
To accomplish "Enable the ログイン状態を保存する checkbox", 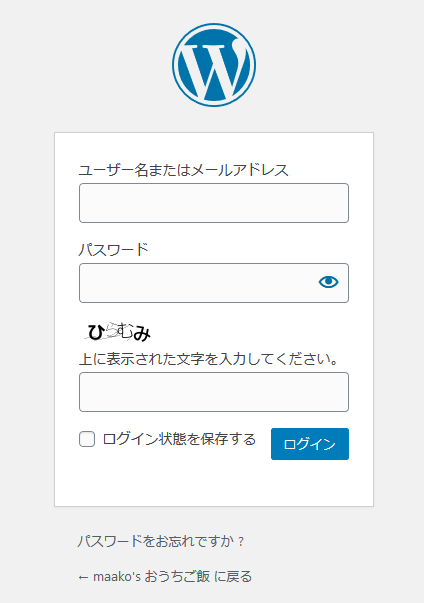I will tap(87, 439).
